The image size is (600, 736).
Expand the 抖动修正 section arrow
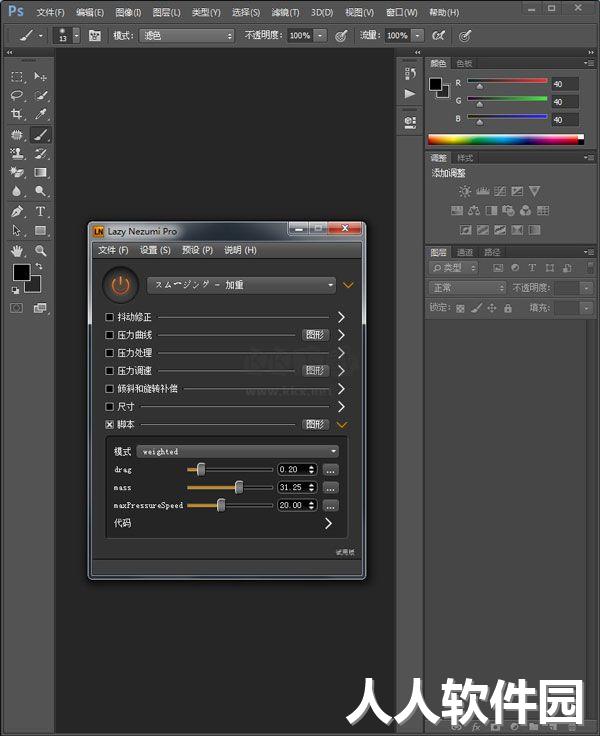click(x=341, y=317)
